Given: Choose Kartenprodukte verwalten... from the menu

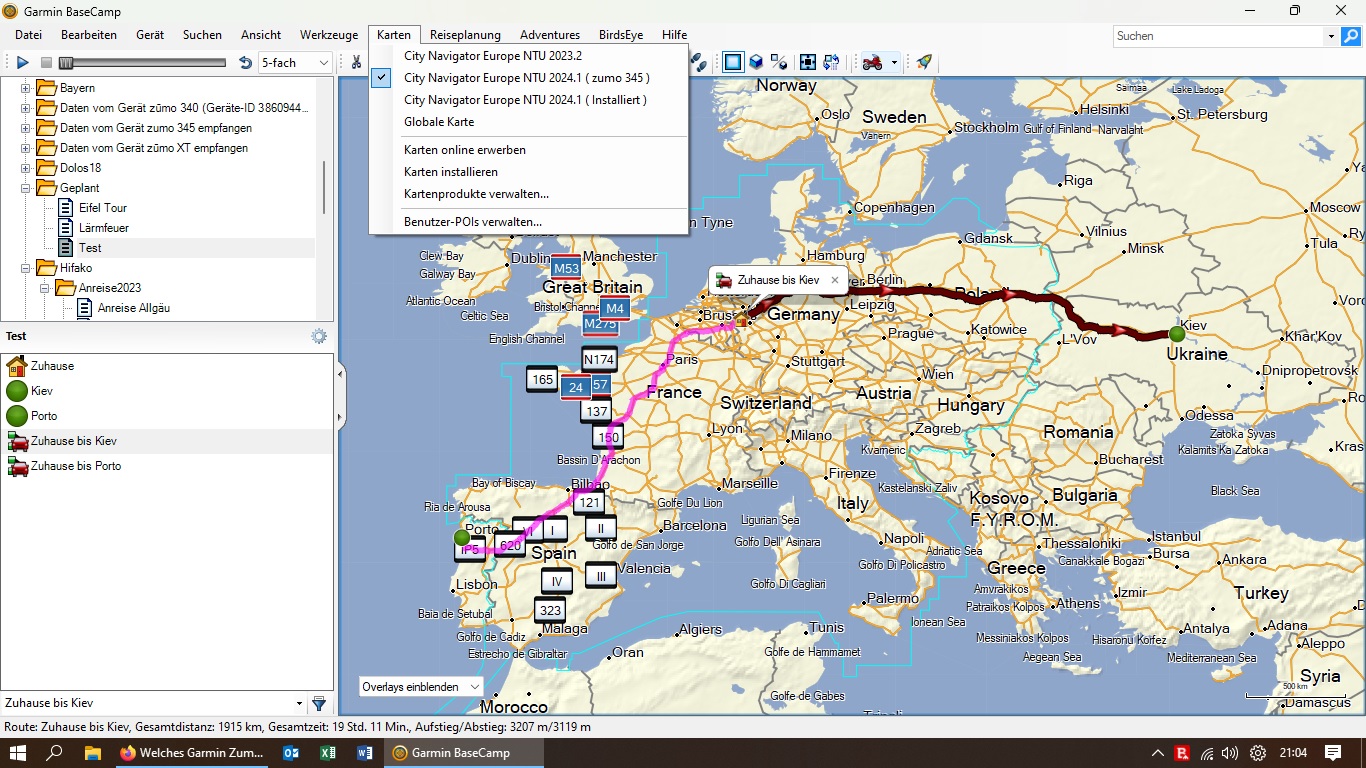Looking at the screenshot, I should tap(476, 194).
